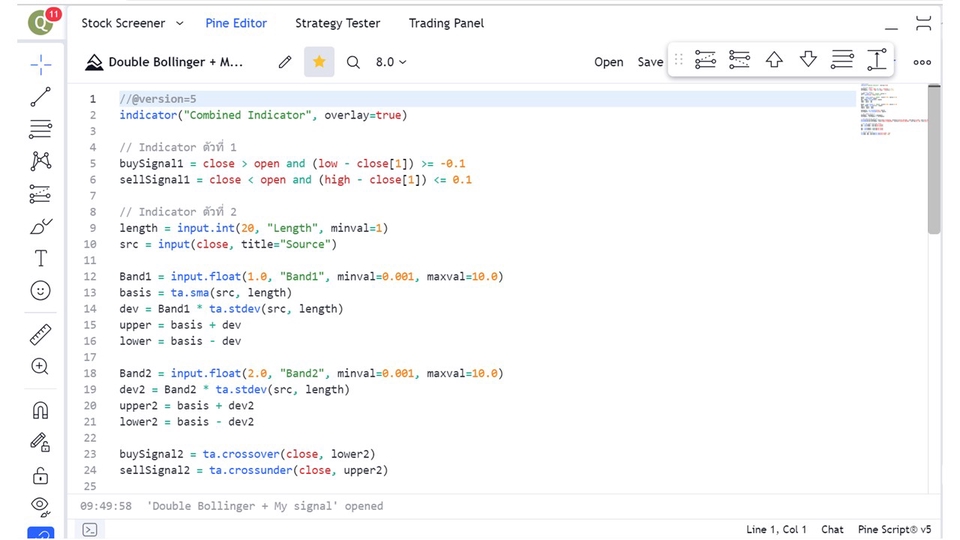This screenshot has height=540, width=960.
Task: Open the emoji and icons tool
Action: click(40, 290)
